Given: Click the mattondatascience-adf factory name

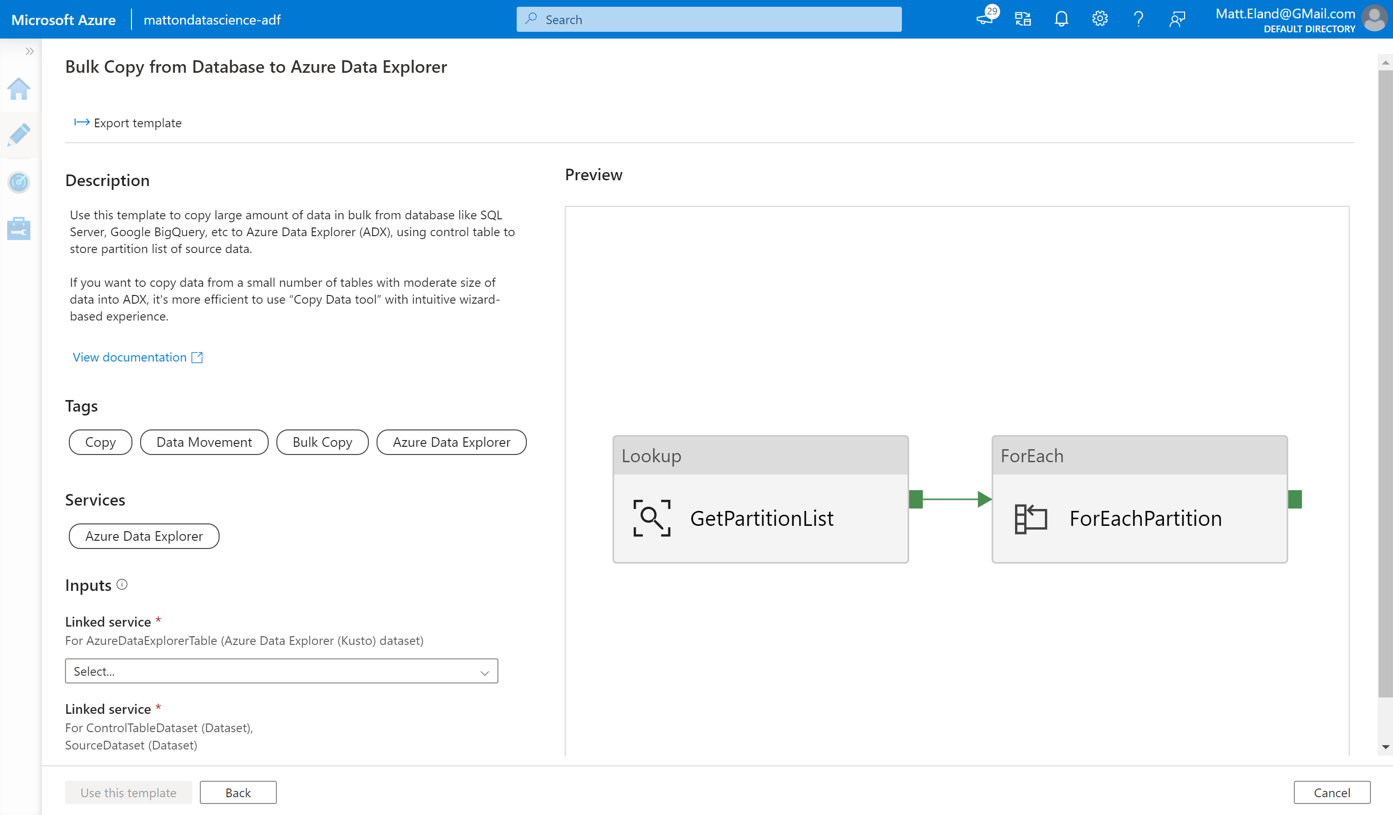Looking at the screenshot, I should (x=212, y=19).
